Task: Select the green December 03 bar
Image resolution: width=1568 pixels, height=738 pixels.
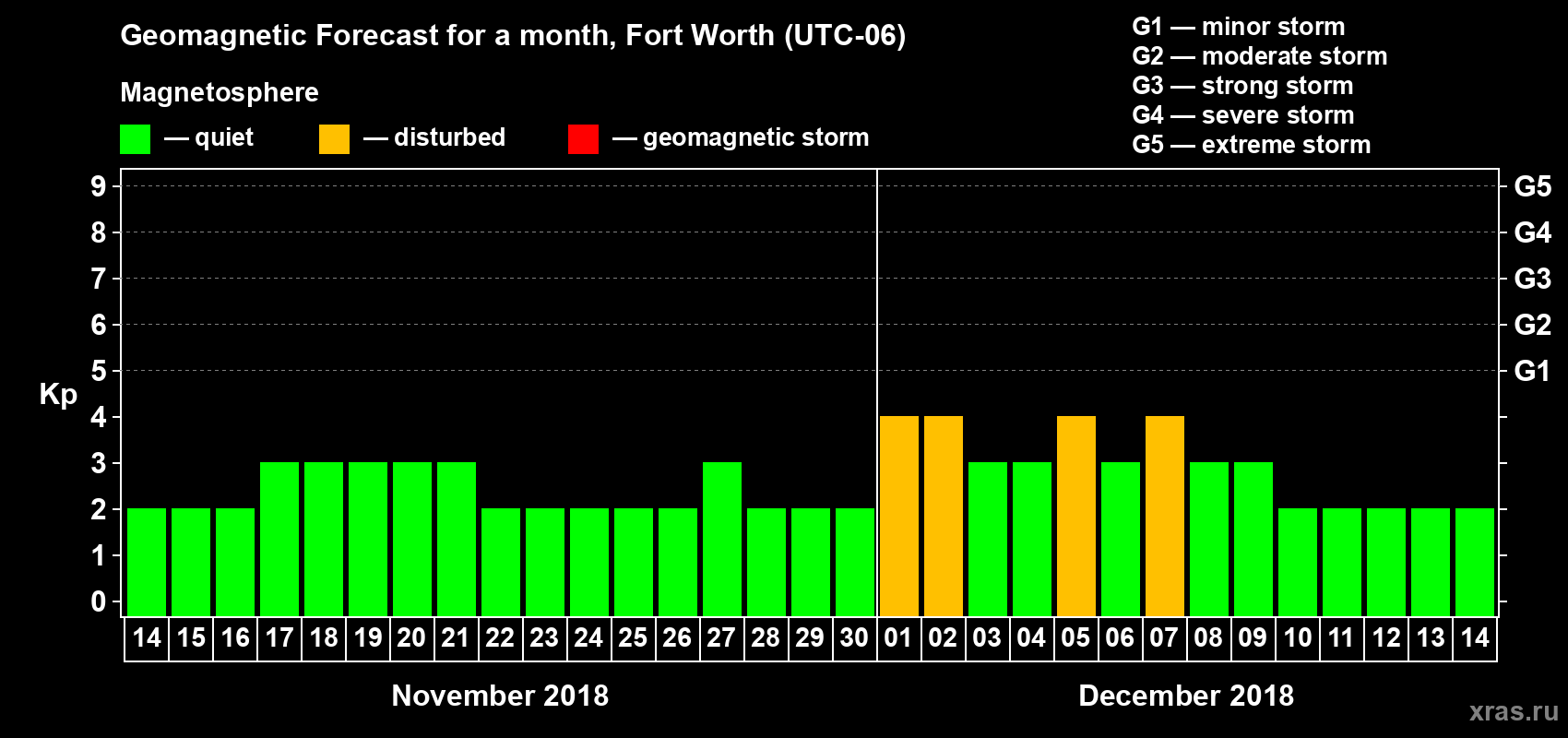Action: click(988, 539)
